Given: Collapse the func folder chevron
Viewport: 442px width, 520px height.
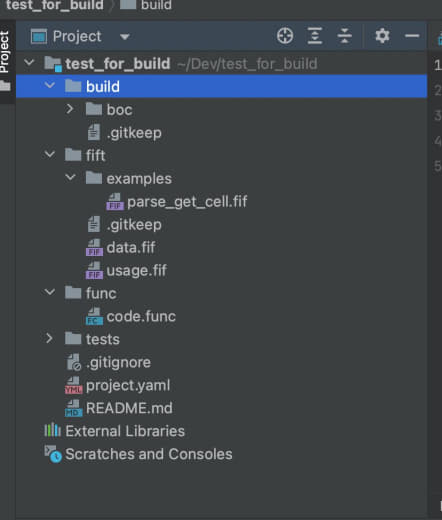Looking at the screenshot, I should (50, 292).
